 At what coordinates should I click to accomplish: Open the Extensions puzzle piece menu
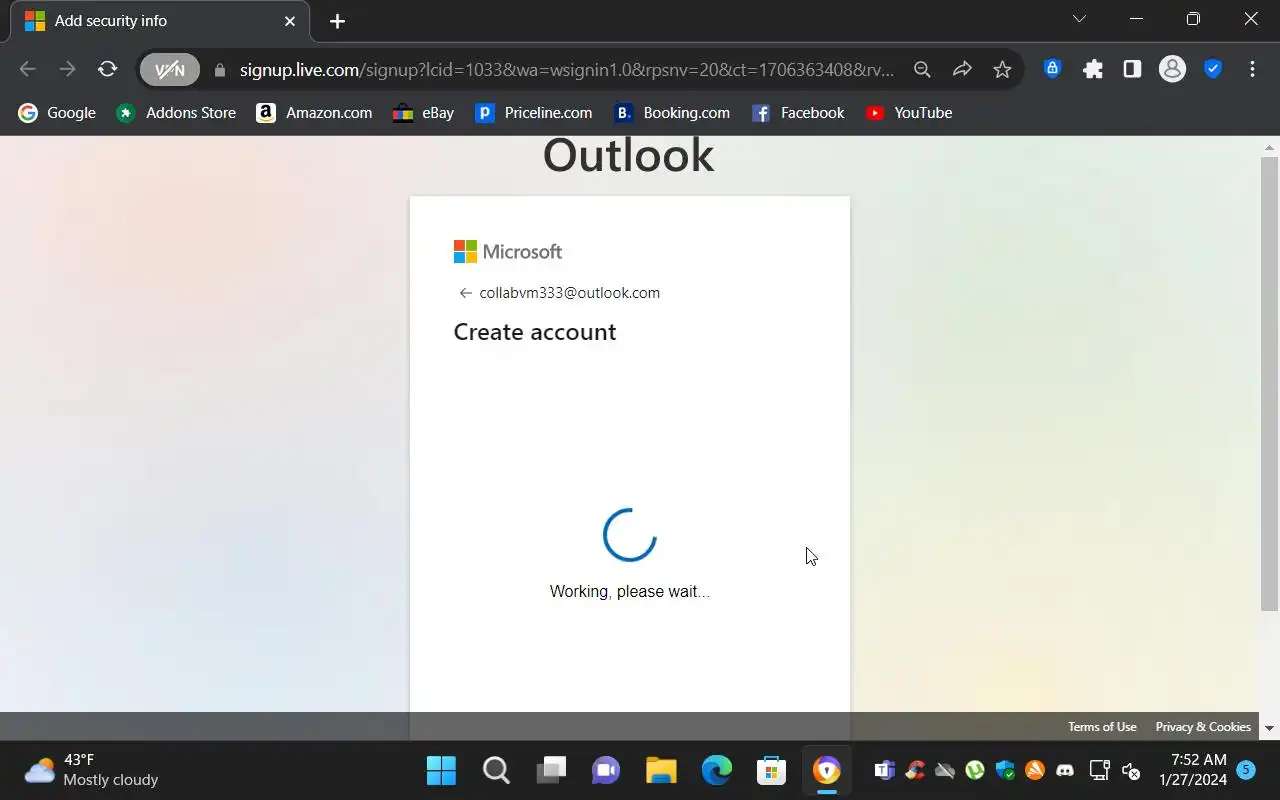coord(1093,69)
